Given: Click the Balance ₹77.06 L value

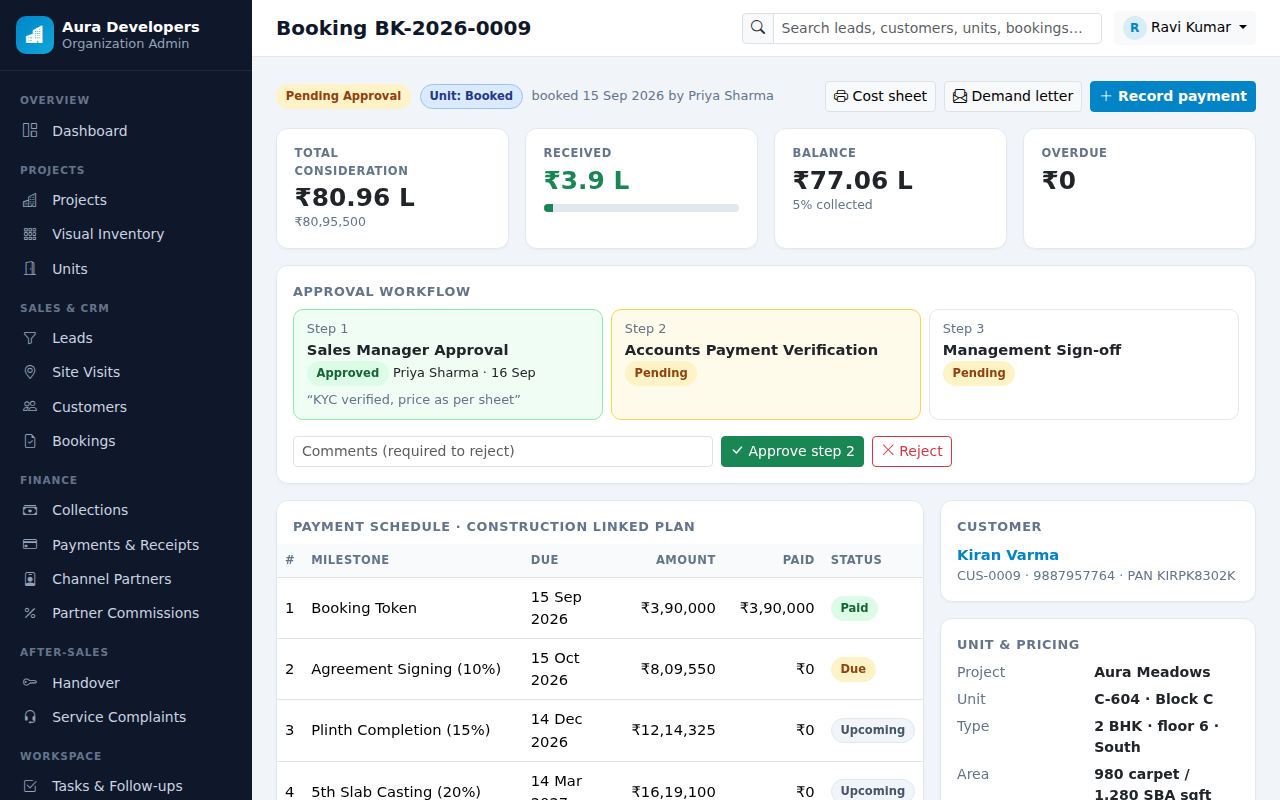Looking at the screenshot, I should (853, 180).
